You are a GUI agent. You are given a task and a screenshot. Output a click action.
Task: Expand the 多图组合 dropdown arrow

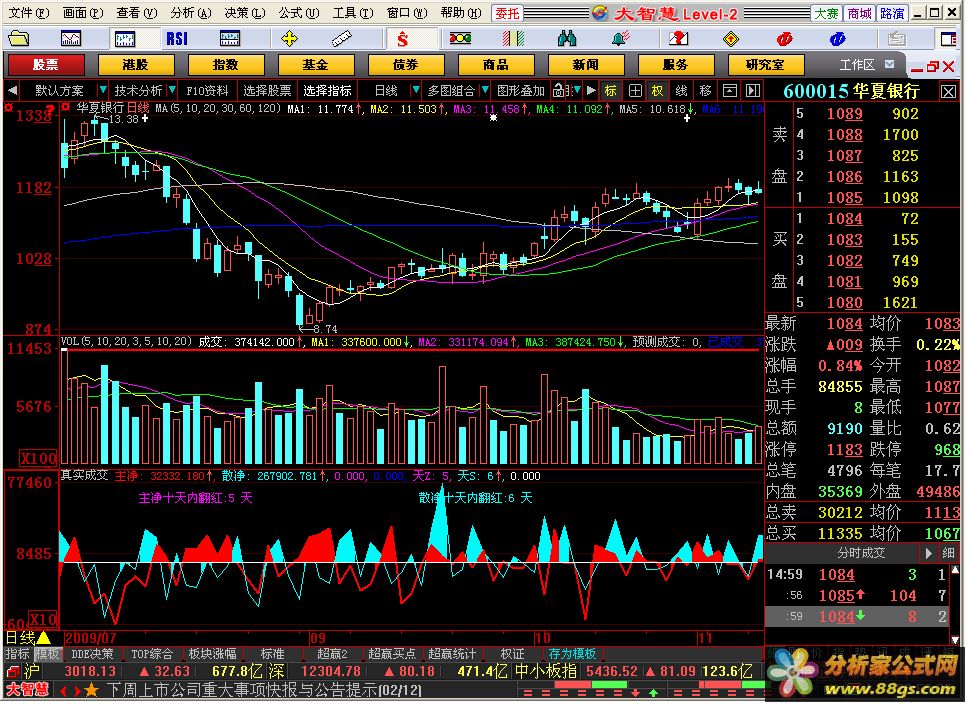tap(485, 91)
